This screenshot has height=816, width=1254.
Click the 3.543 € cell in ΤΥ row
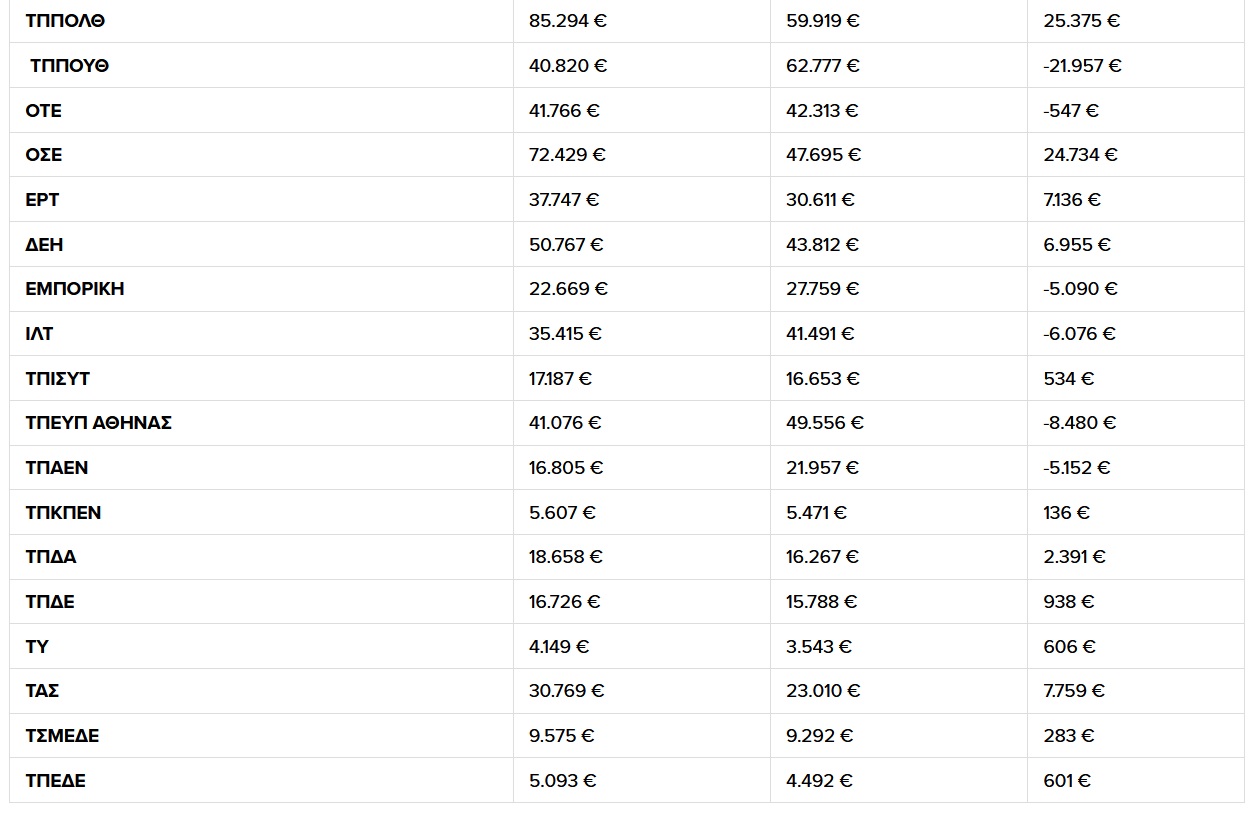[x=819, y=647]
